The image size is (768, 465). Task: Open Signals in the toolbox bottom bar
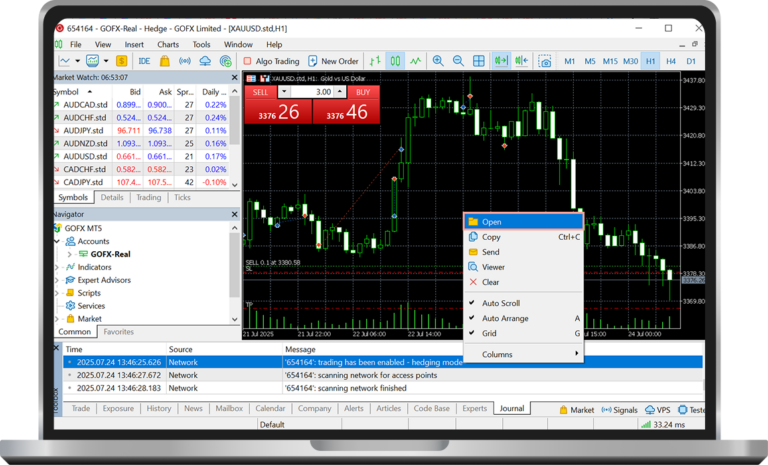click(x=620, y=410)
